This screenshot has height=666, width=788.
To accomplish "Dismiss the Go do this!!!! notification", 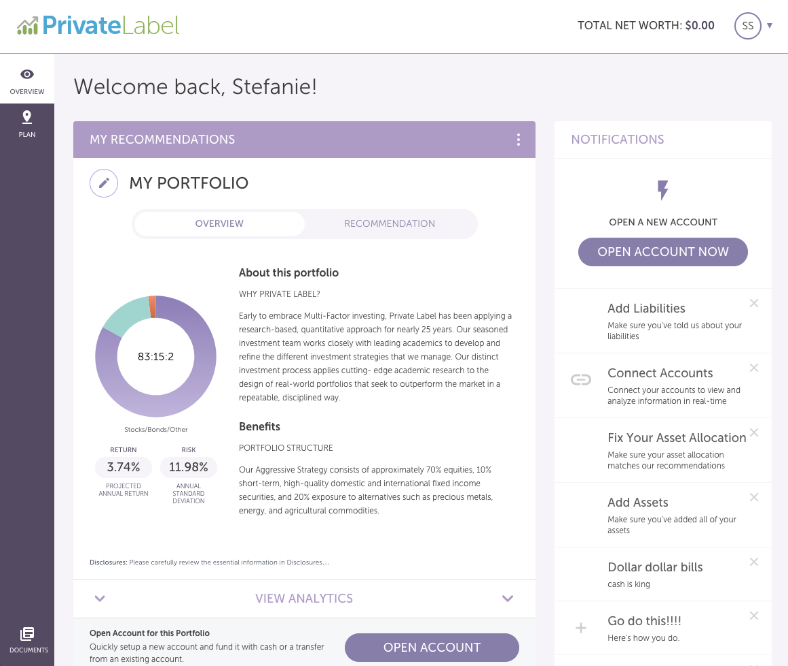I will (x=754, y=616).
